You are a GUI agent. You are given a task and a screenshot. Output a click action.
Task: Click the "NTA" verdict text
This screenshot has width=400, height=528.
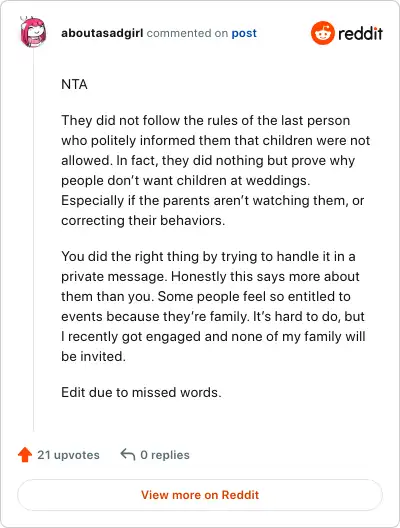click(x=74, y=84)
